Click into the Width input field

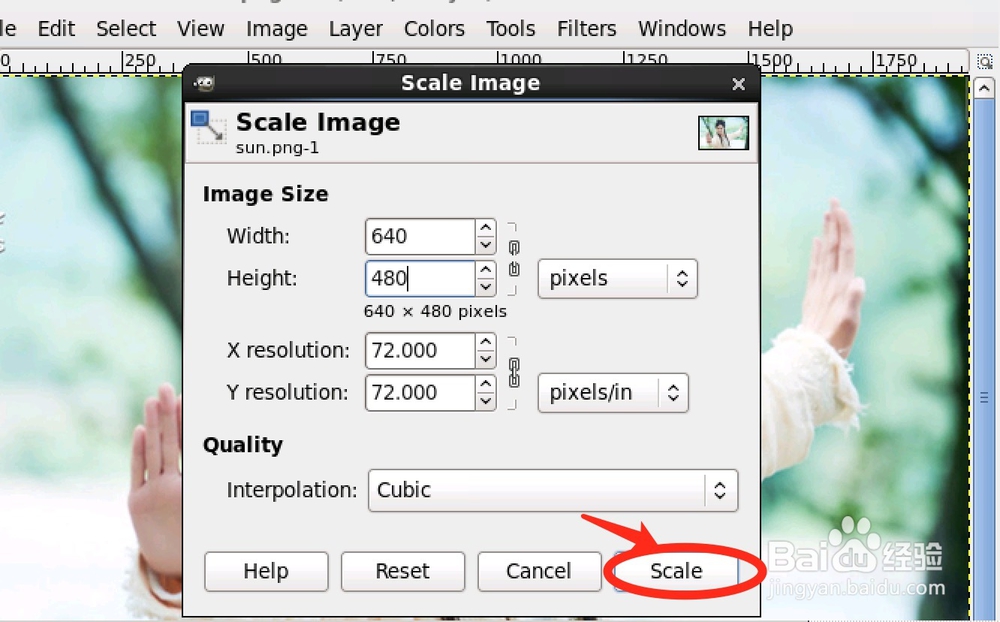click(x=418, y=237)
